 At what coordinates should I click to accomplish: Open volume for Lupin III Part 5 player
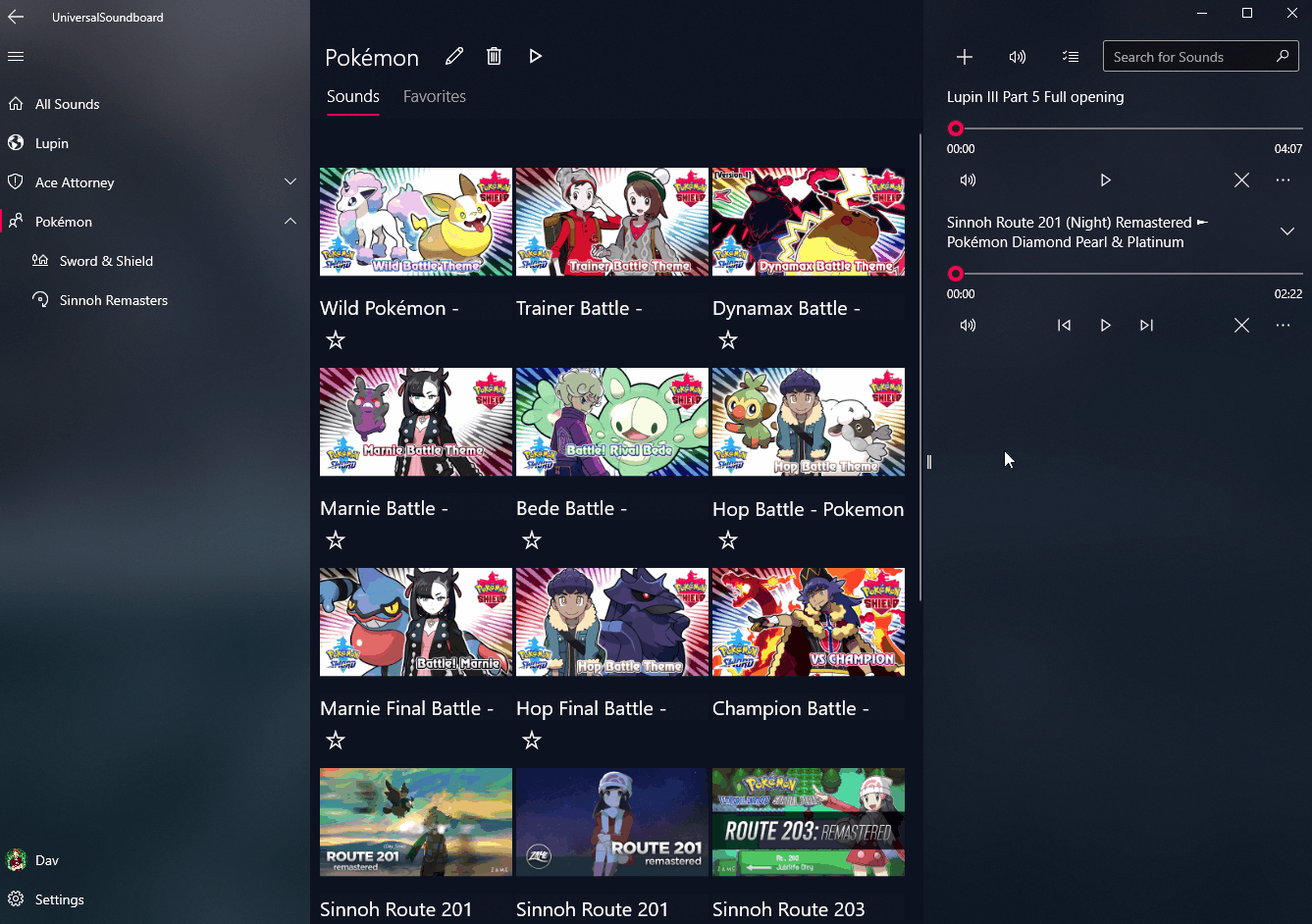968,180
